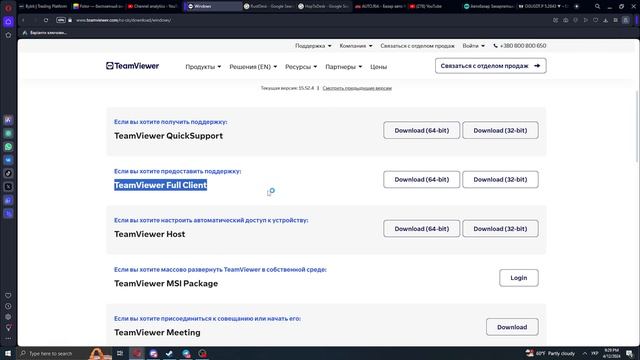Viewport: 640px width, 360px height.
Task: Download TeamViewer Host 64-bit
Action: 422,229
